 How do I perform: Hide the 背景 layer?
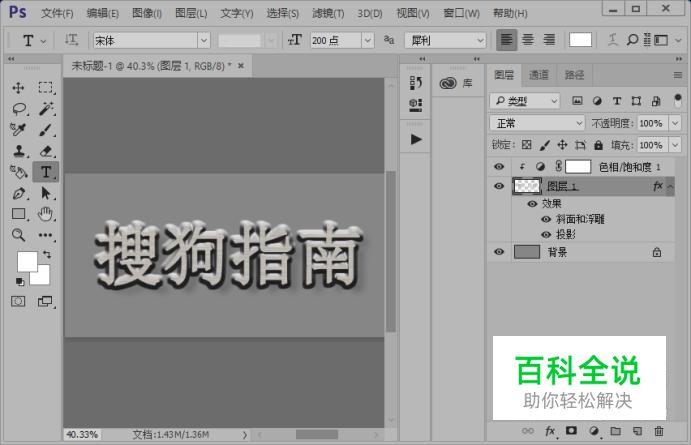pos(499,252)
